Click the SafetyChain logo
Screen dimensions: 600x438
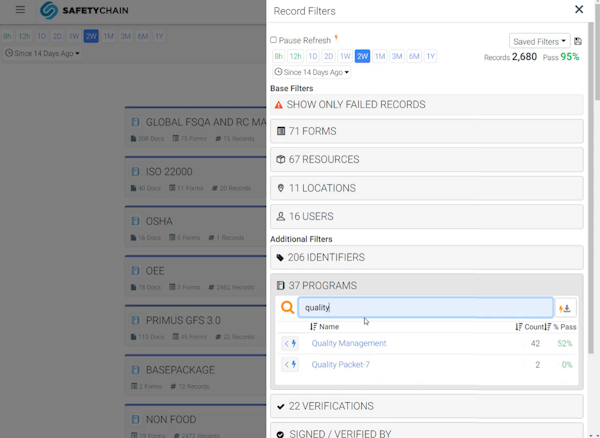tap(84, 10)
